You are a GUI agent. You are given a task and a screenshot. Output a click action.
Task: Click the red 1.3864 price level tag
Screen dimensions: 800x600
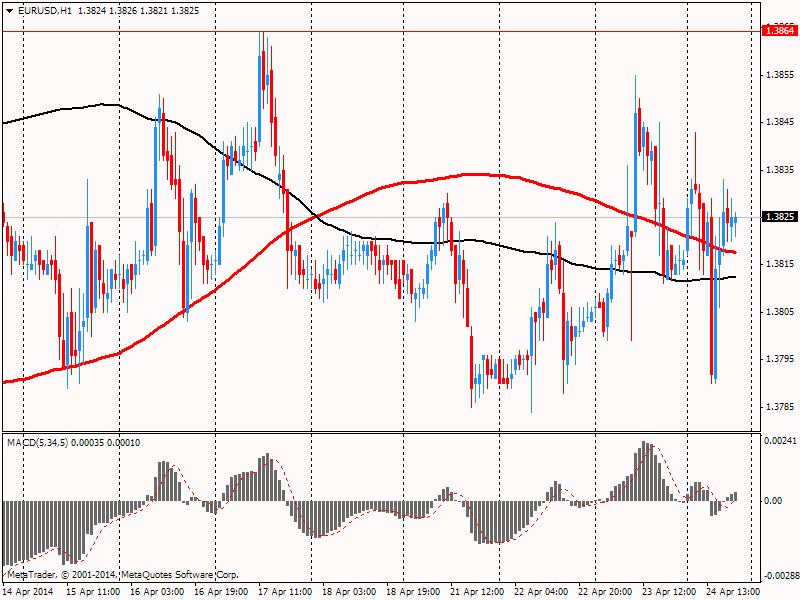tap(779, 31)
